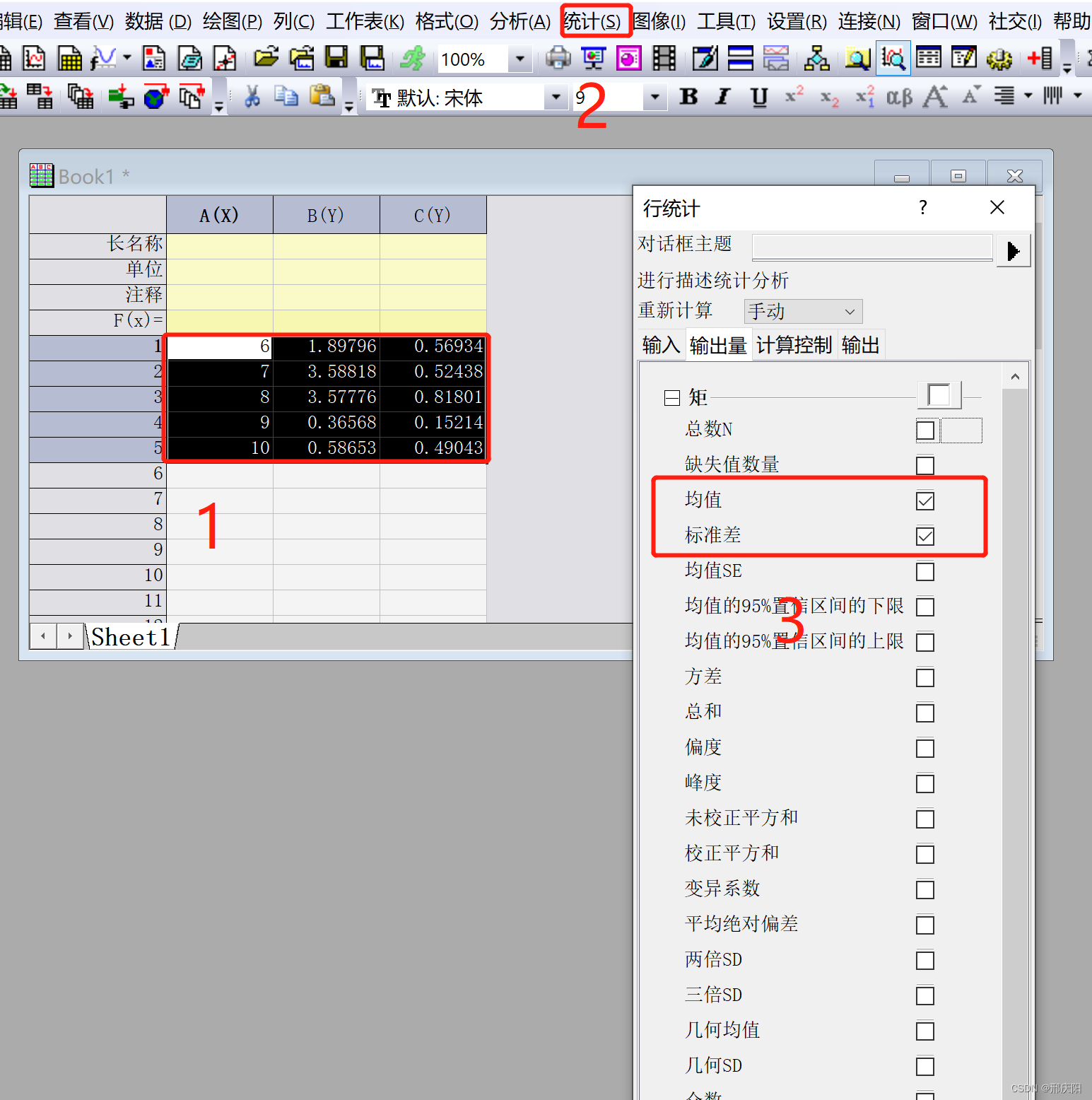The width and height of the screenshot is (1092, 1100).
Task: Click the dialog help question mark
Action: pos(922,207)
